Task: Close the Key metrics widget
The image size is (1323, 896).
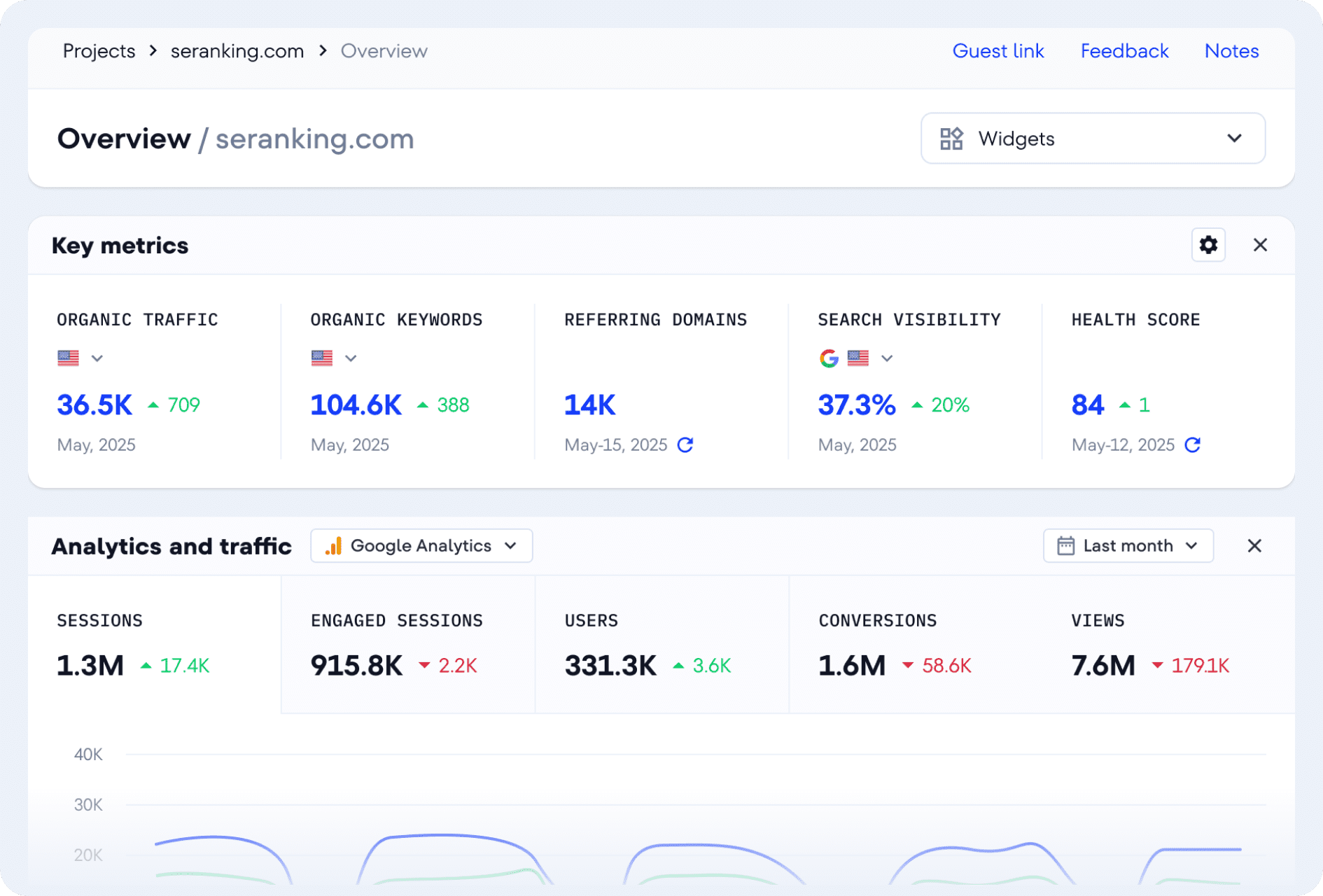Action: [x=1260, y=245]
